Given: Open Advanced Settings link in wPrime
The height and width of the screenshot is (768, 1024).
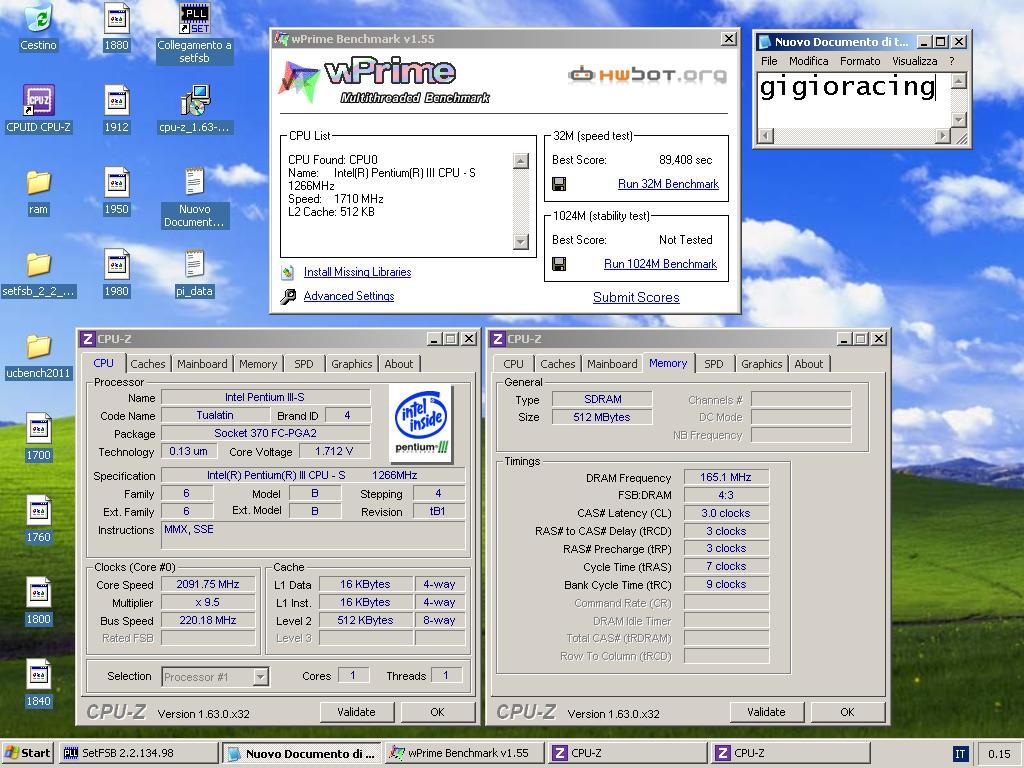Looking at the screenshot, I should click(x=349, y=296).
